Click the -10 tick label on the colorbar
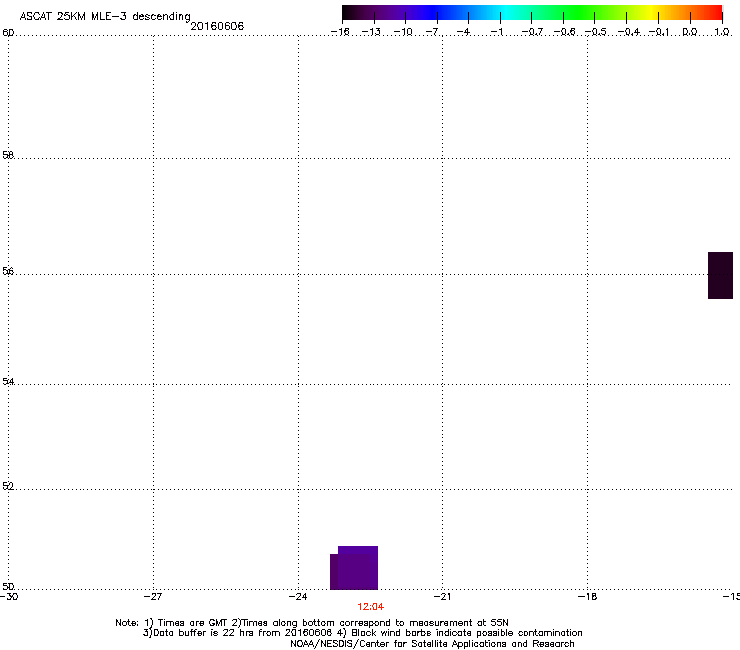The width and height of the screenshot is (740, 650). (x=403, y=32)
